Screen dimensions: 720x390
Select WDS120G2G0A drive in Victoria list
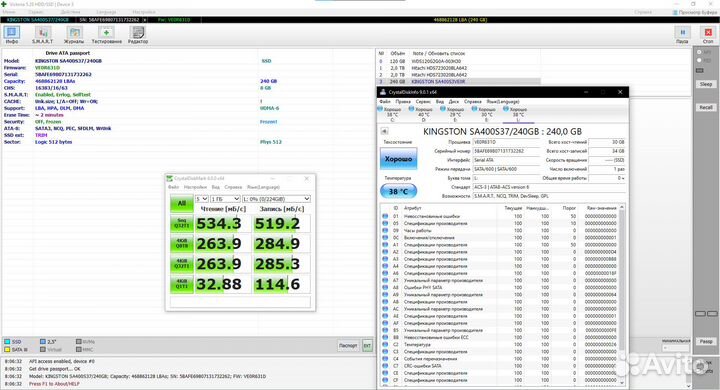pos(458,61)
